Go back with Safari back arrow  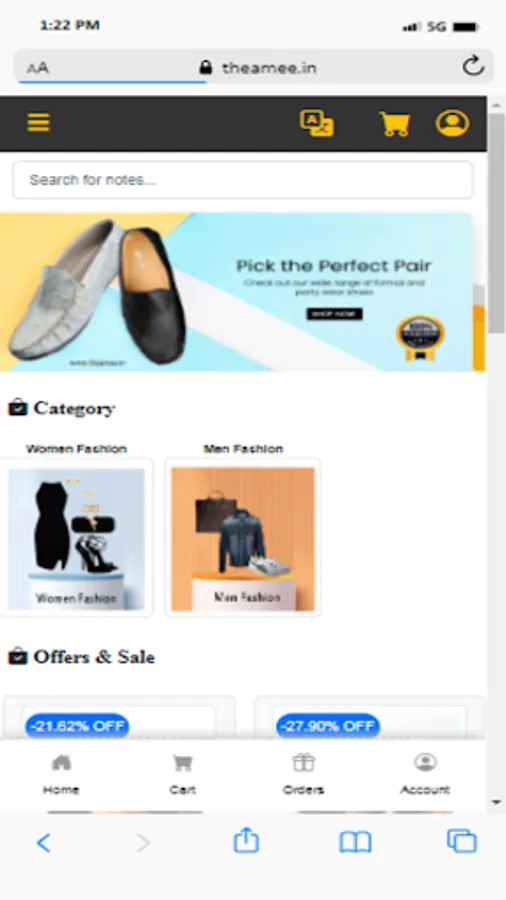tap(44, 843)
